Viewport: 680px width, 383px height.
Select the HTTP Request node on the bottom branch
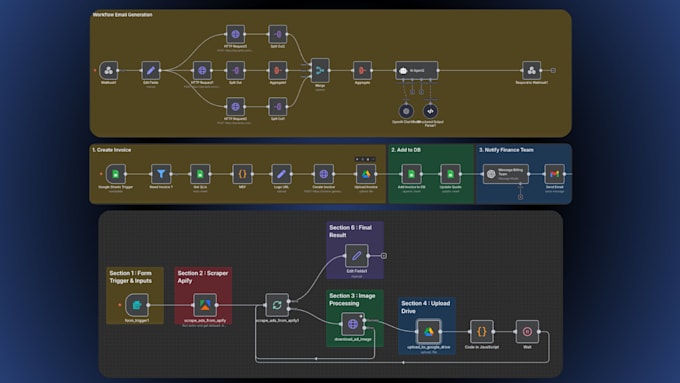tap(235, 107)
